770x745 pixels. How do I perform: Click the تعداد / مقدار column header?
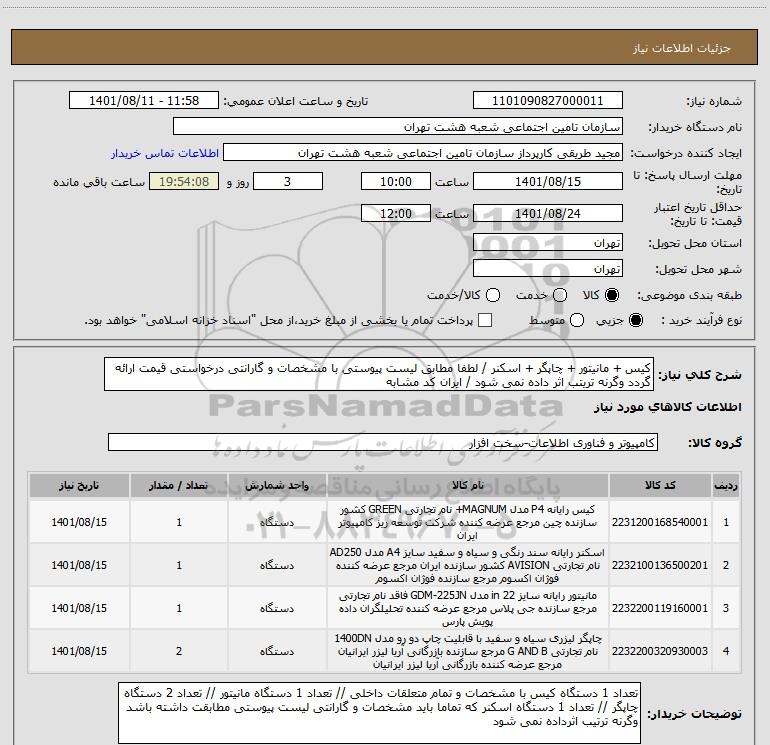pyautogui.click(x=179, y=486)
